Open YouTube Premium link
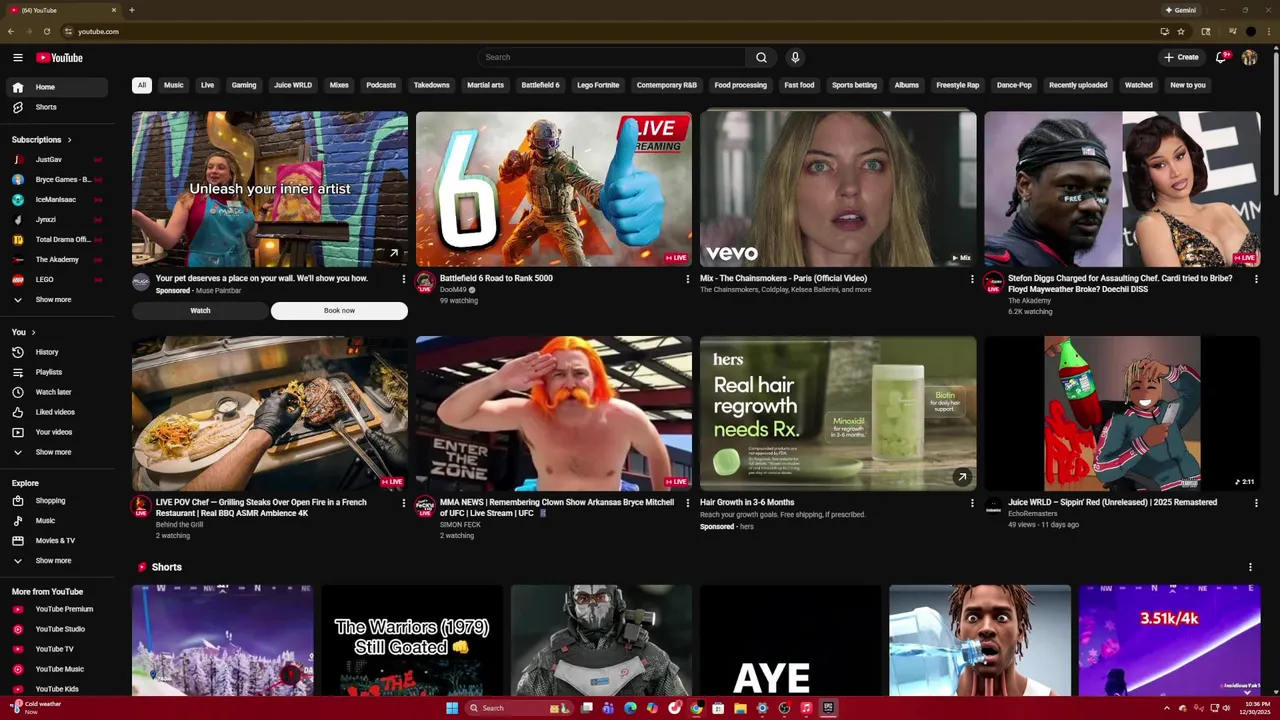Screen dimensions: 1280x720 pyautogui.click(x=57, y=609)
